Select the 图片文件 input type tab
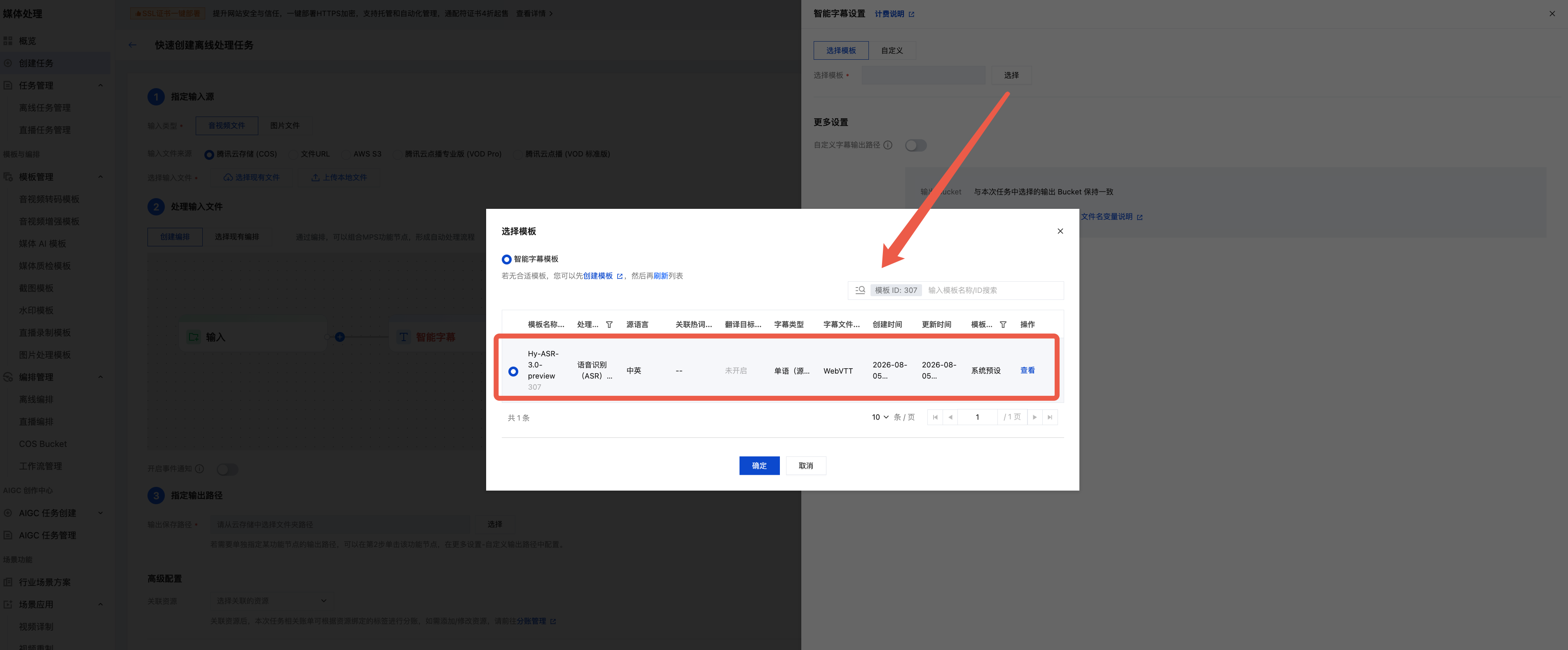 click(x=285, y=126)
